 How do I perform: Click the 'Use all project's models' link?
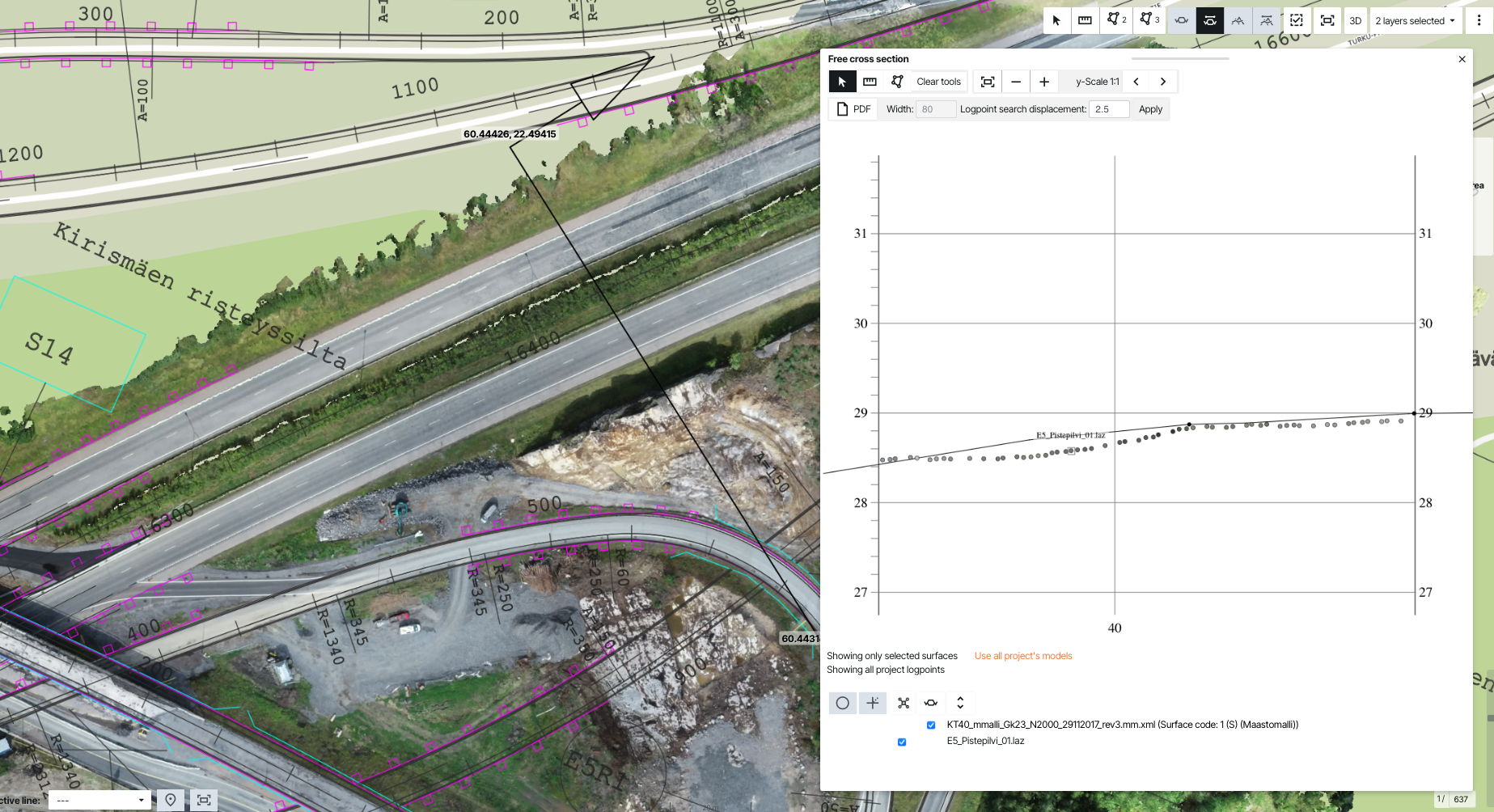coord(1022,655)
